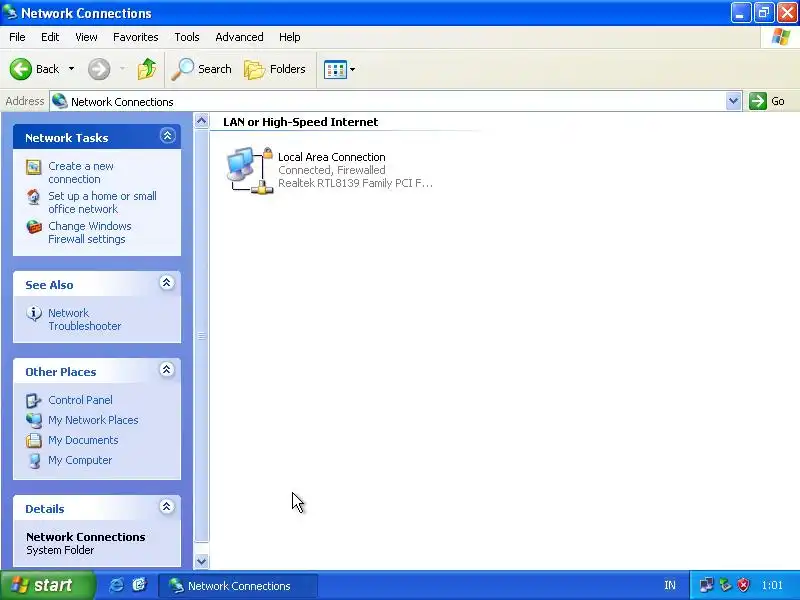Select the Local Area Connection icon
The height and width of the screenshot is (600, 800).
point(249,170)
